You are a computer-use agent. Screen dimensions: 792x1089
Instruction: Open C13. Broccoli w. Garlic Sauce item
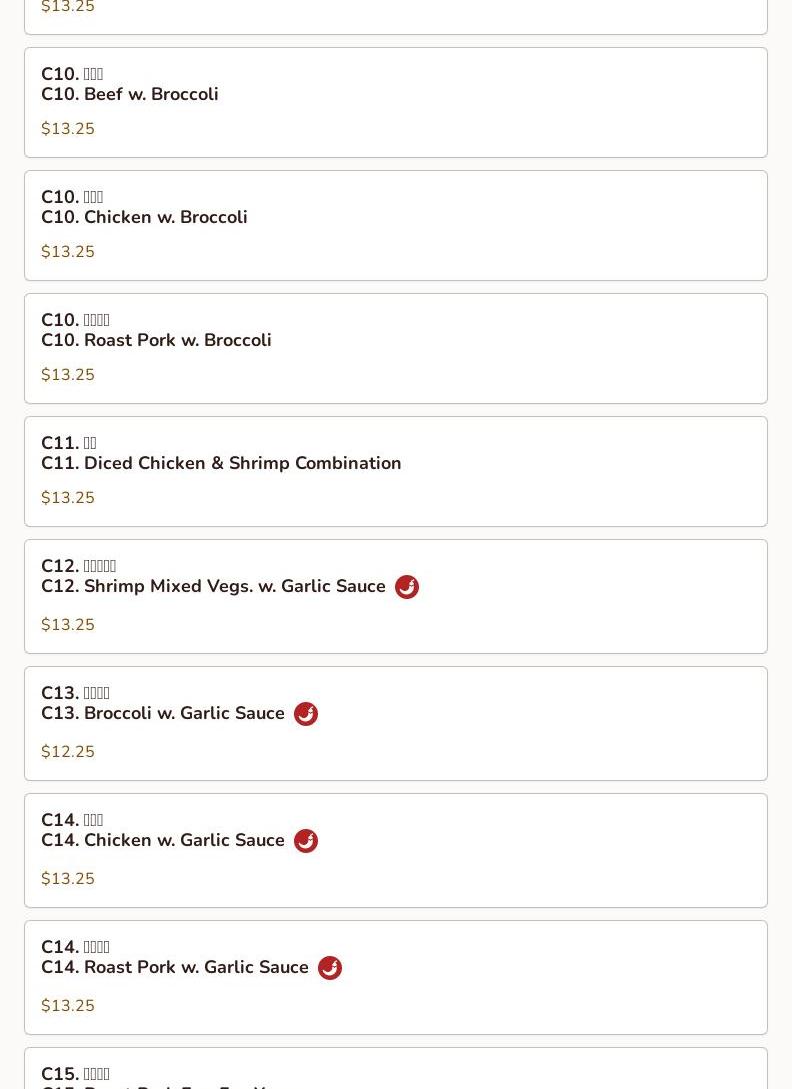[x=396, y=724]
